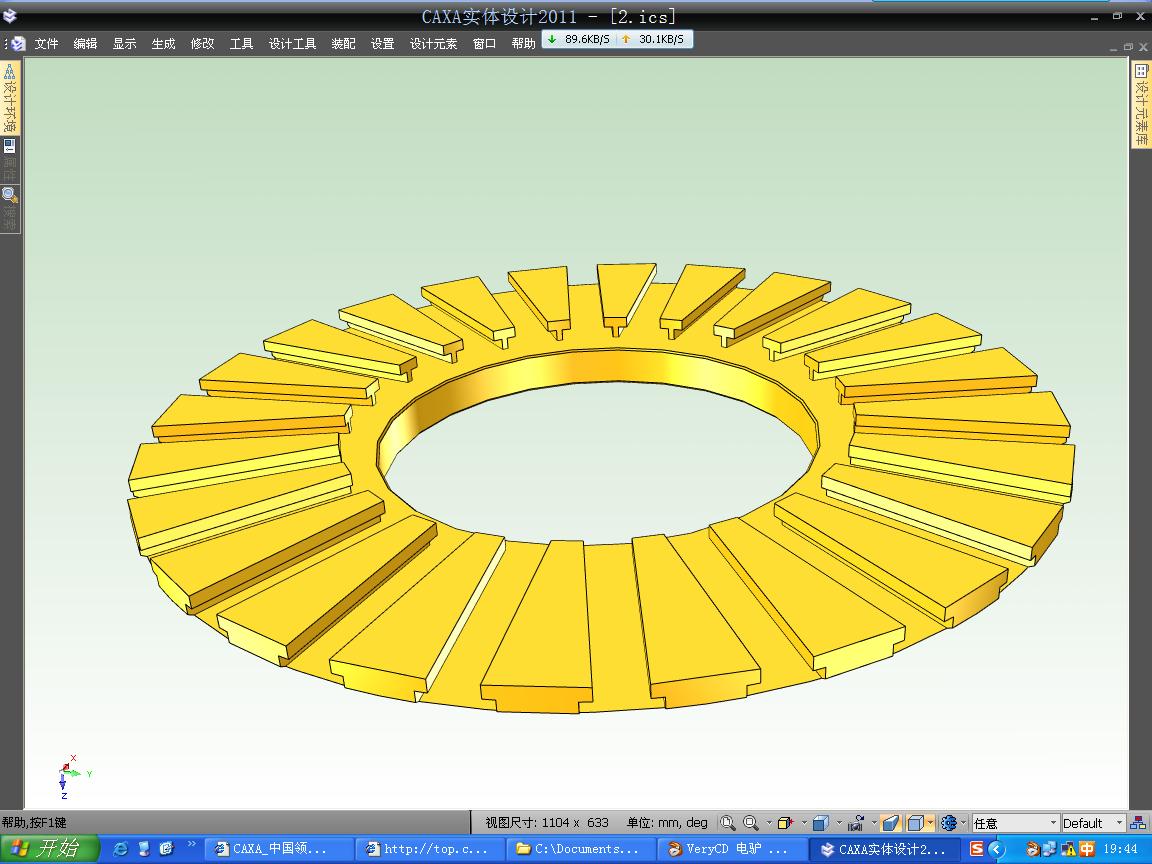Click the blue cube view orientation icon
The image size is (1152, 864).
tap(820, 823)
